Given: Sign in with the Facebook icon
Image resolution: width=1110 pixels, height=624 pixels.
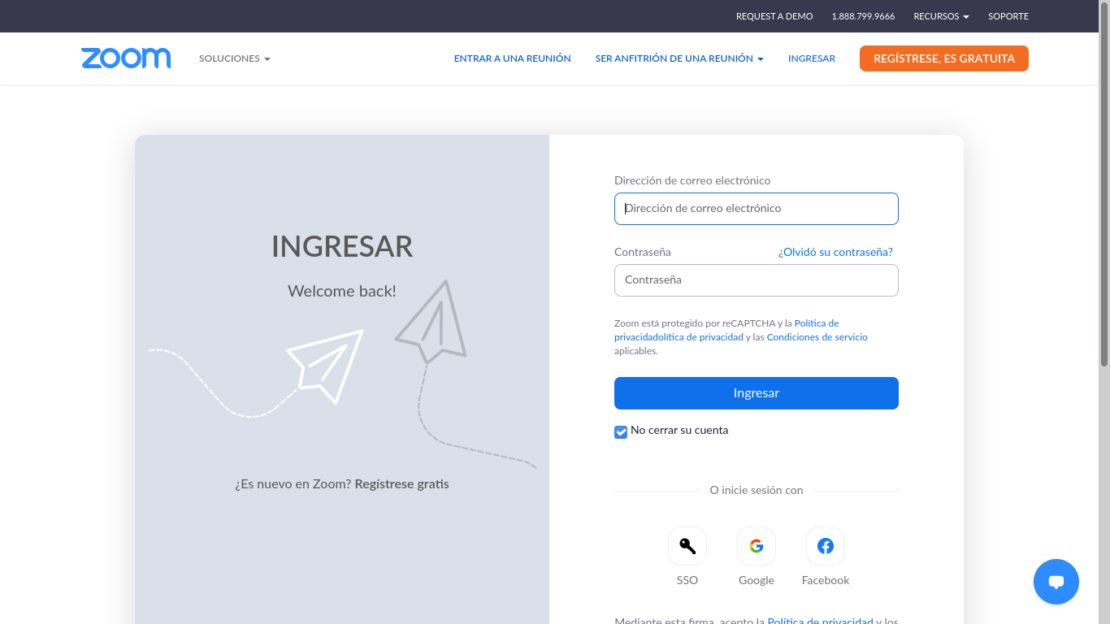Looking at the screenshot, I should (825, 546).
